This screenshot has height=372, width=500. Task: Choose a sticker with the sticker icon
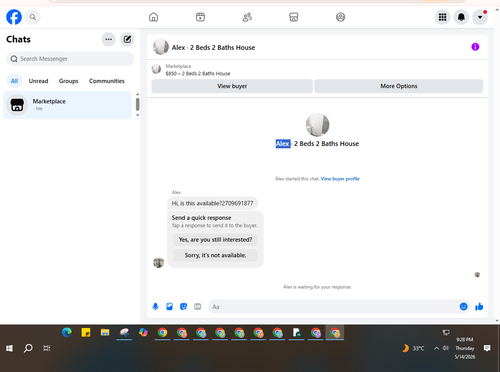pos(183,307)
